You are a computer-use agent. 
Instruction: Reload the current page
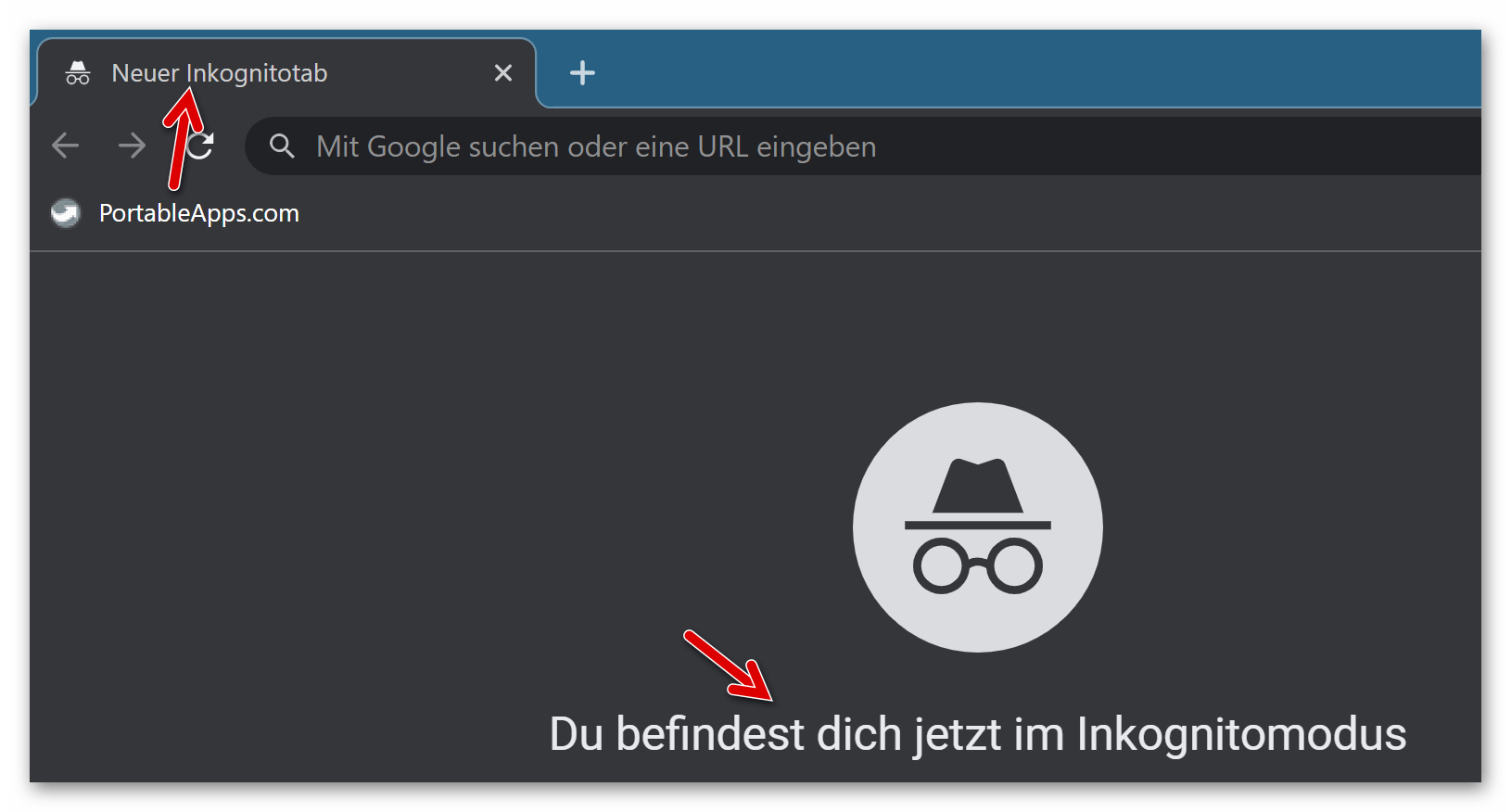tap(202, 146)
